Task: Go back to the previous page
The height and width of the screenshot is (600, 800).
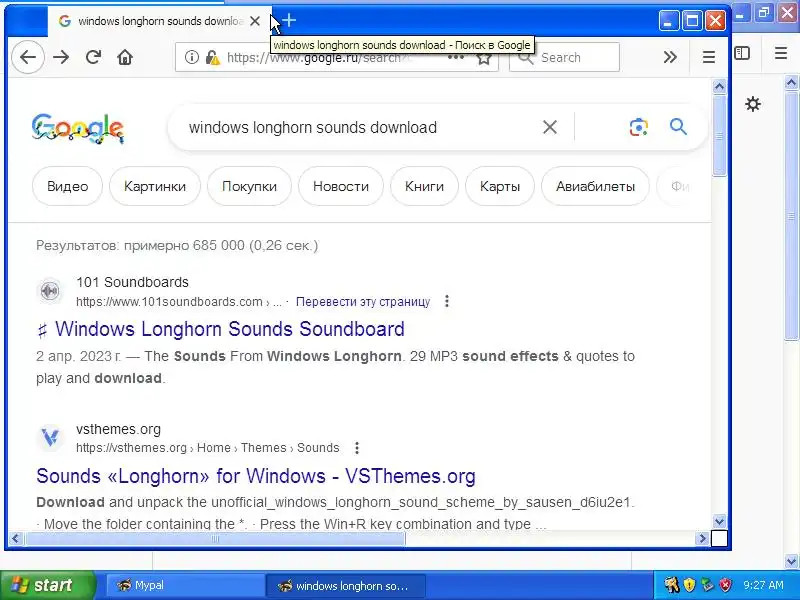Action: pyautogui.click(x=28, y=57)
